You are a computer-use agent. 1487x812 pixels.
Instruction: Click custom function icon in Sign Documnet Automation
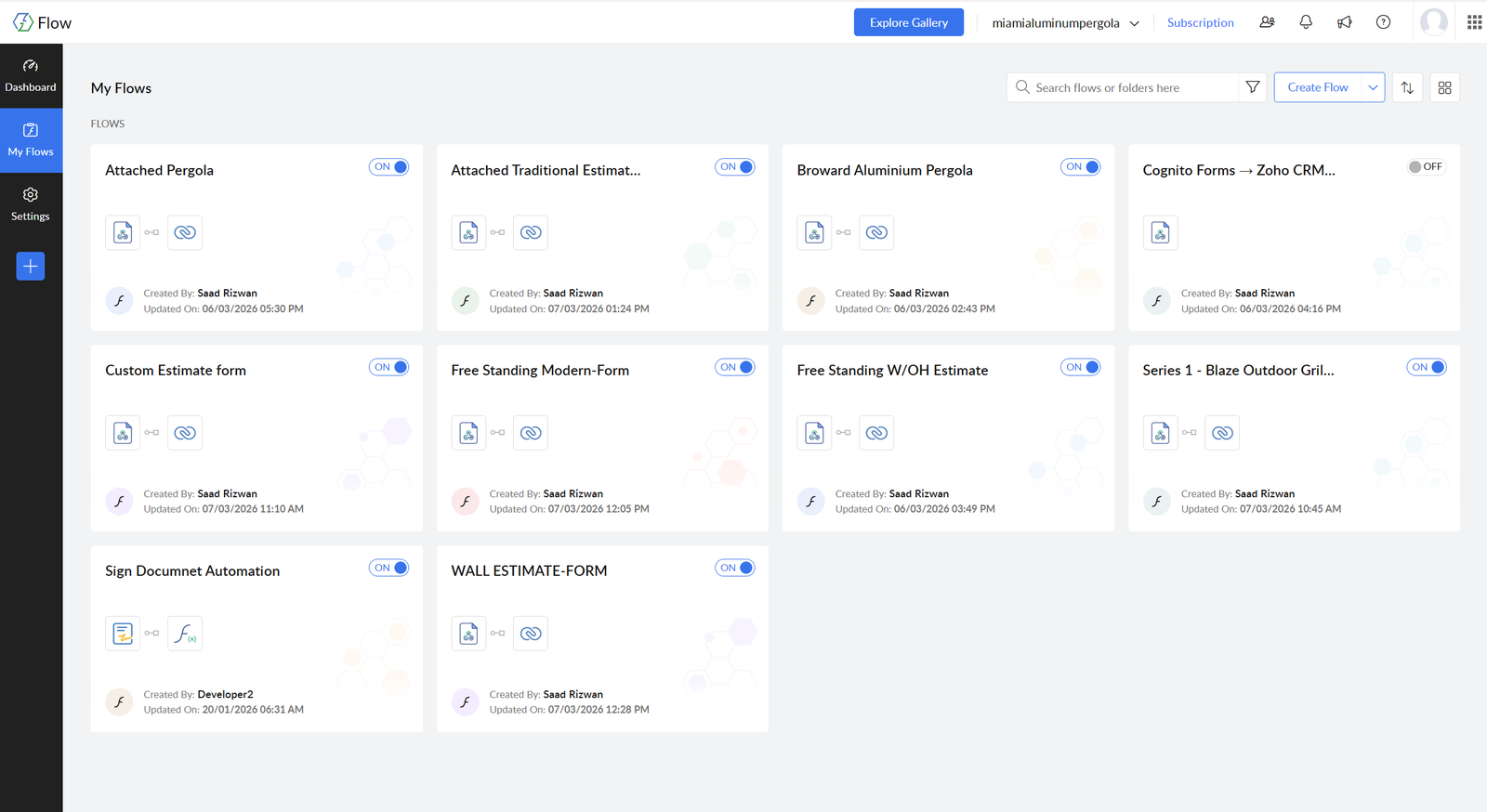pyautogui.click(x=185, y=634)
